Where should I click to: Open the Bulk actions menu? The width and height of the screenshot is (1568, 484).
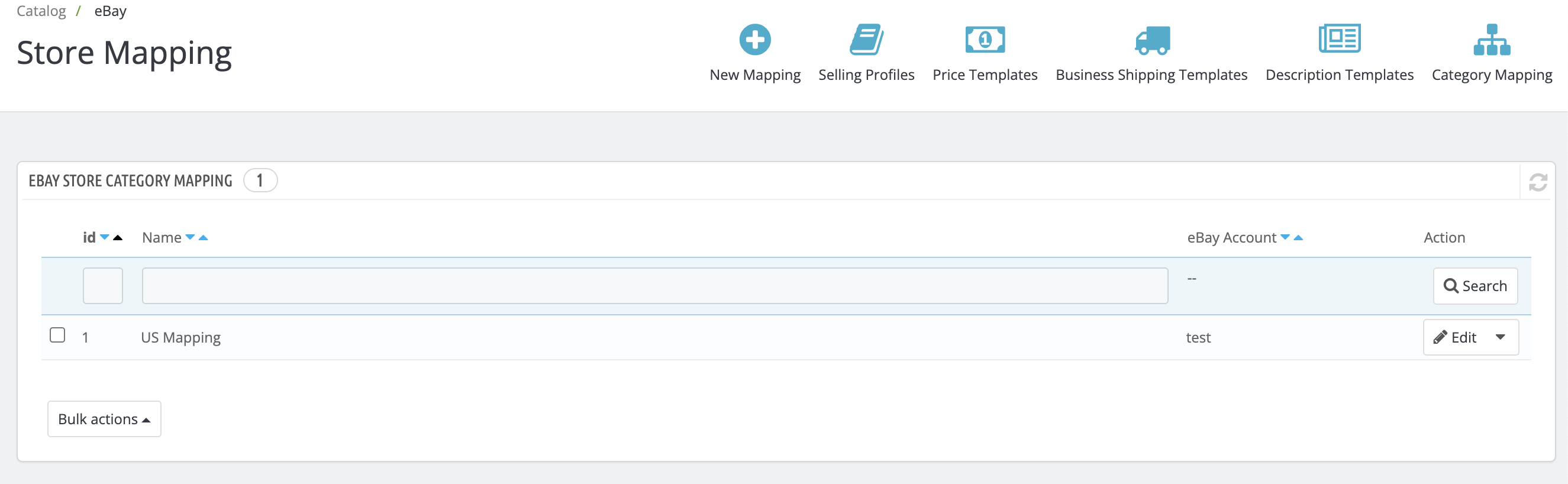point(104,419)
